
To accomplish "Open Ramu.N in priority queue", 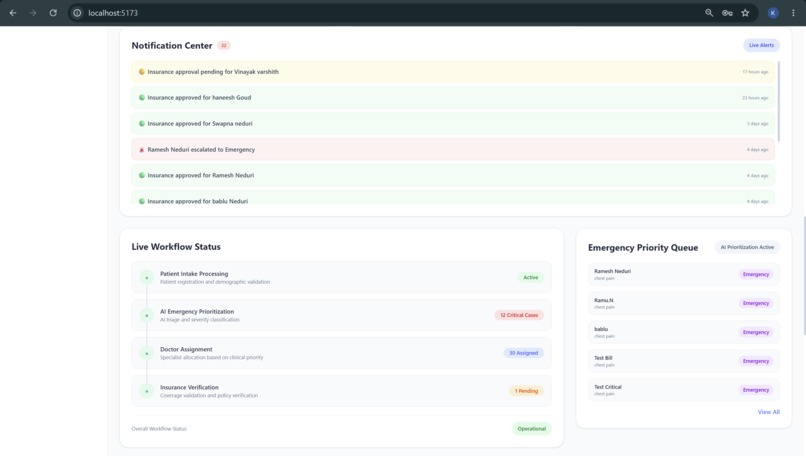I will pyautogui.click(x=684, y=303).
